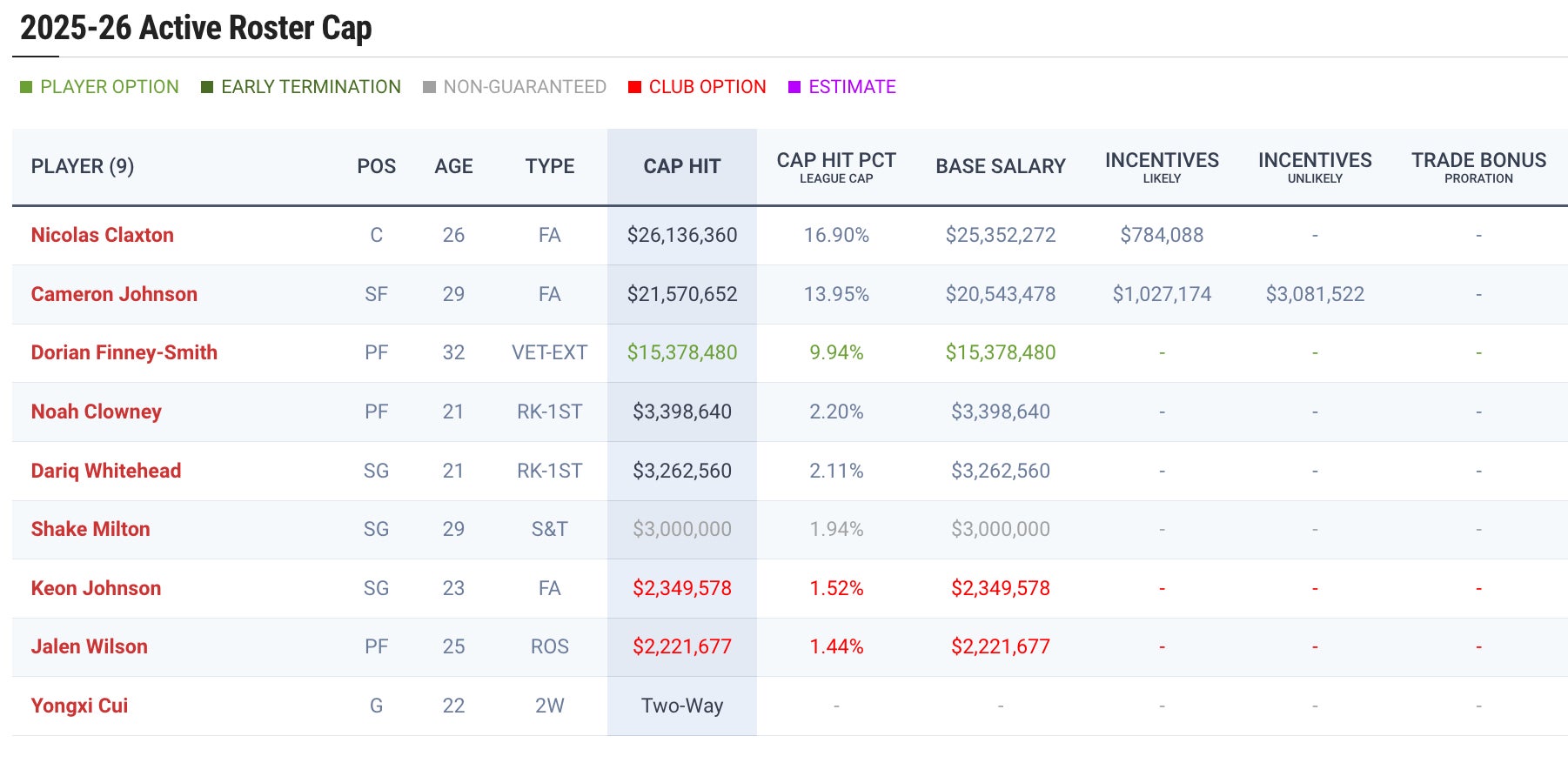Screen dimensions: 1568x783
Task: Sort by Trade Bonus Proration header
Action: [1478, 166]
